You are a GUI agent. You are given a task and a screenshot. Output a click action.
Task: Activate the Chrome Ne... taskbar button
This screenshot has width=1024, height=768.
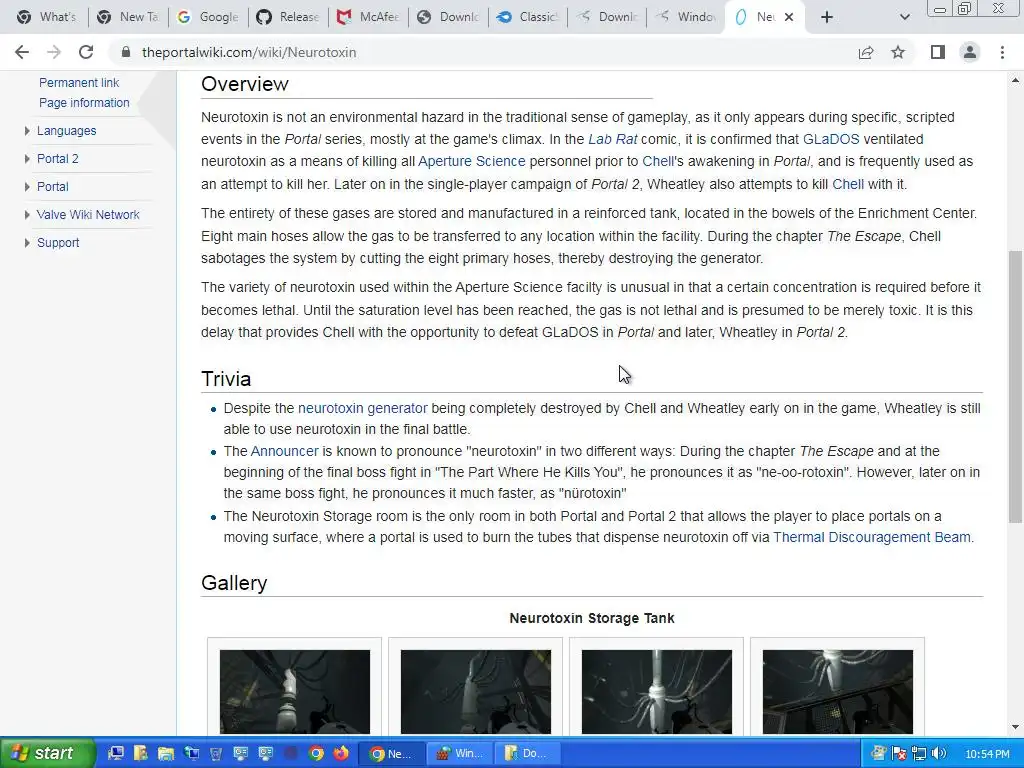pos(392,753)
